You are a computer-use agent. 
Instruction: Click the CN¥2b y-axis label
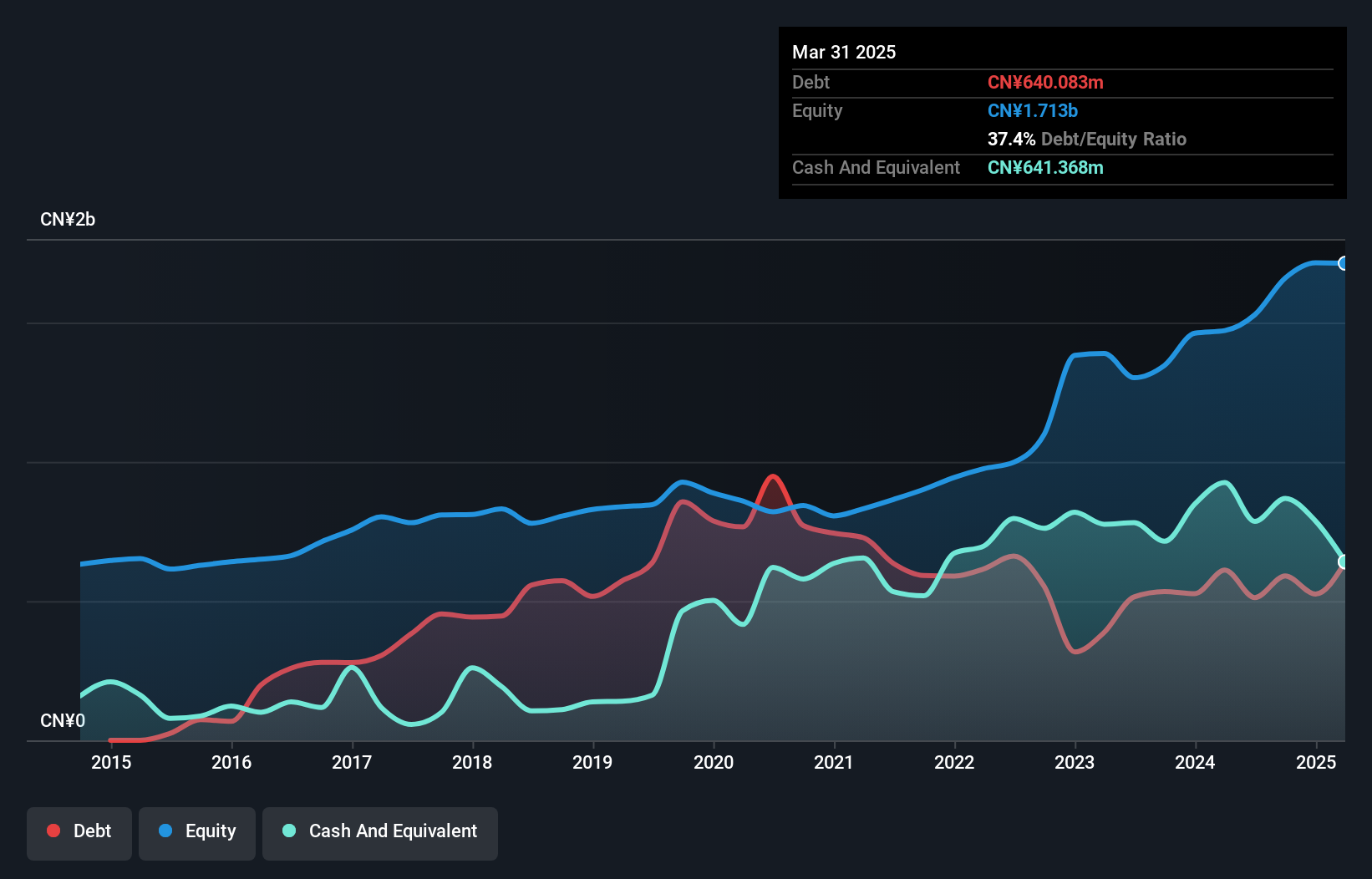(x=68, y=220)
